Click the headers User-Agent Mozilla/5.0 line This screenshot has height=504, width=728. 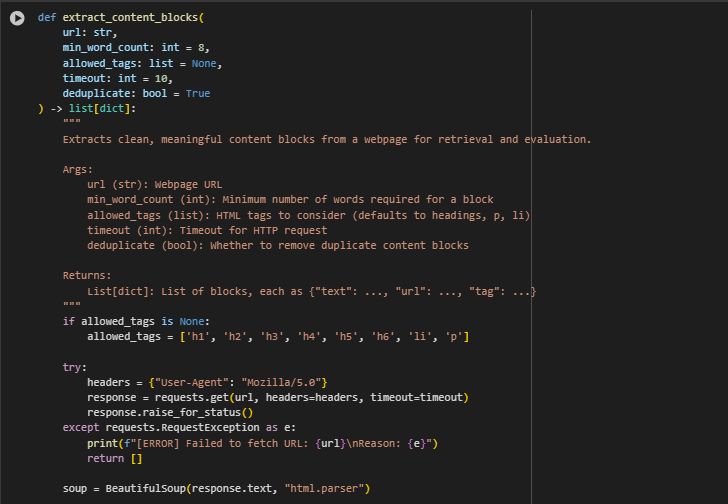[207, 382]
